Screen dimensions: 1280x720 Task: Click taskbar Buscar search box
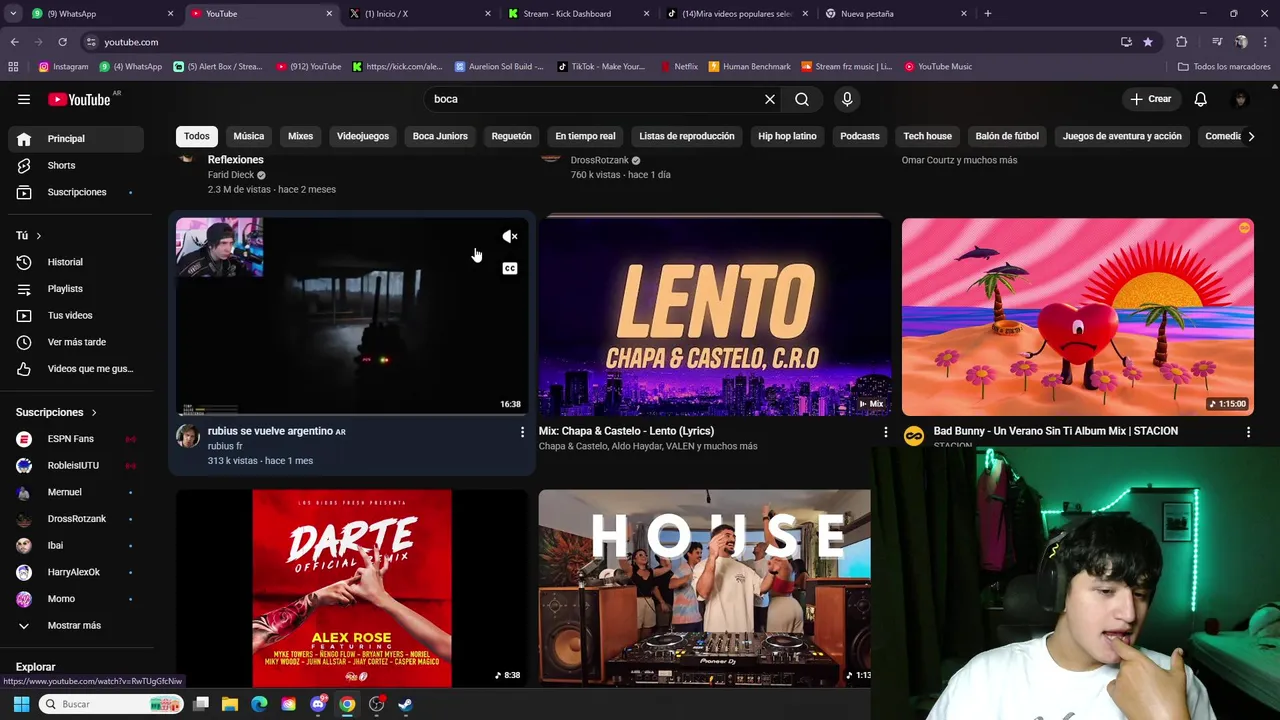111,704
